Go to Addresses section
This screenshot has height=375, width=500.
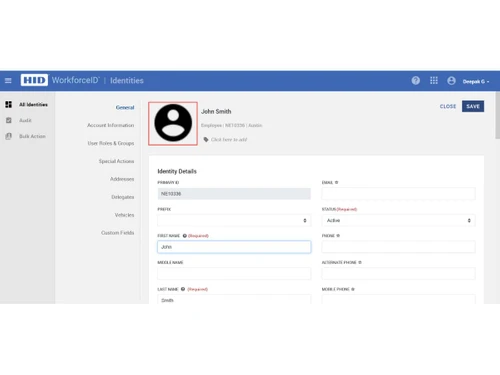click(122, 179)
